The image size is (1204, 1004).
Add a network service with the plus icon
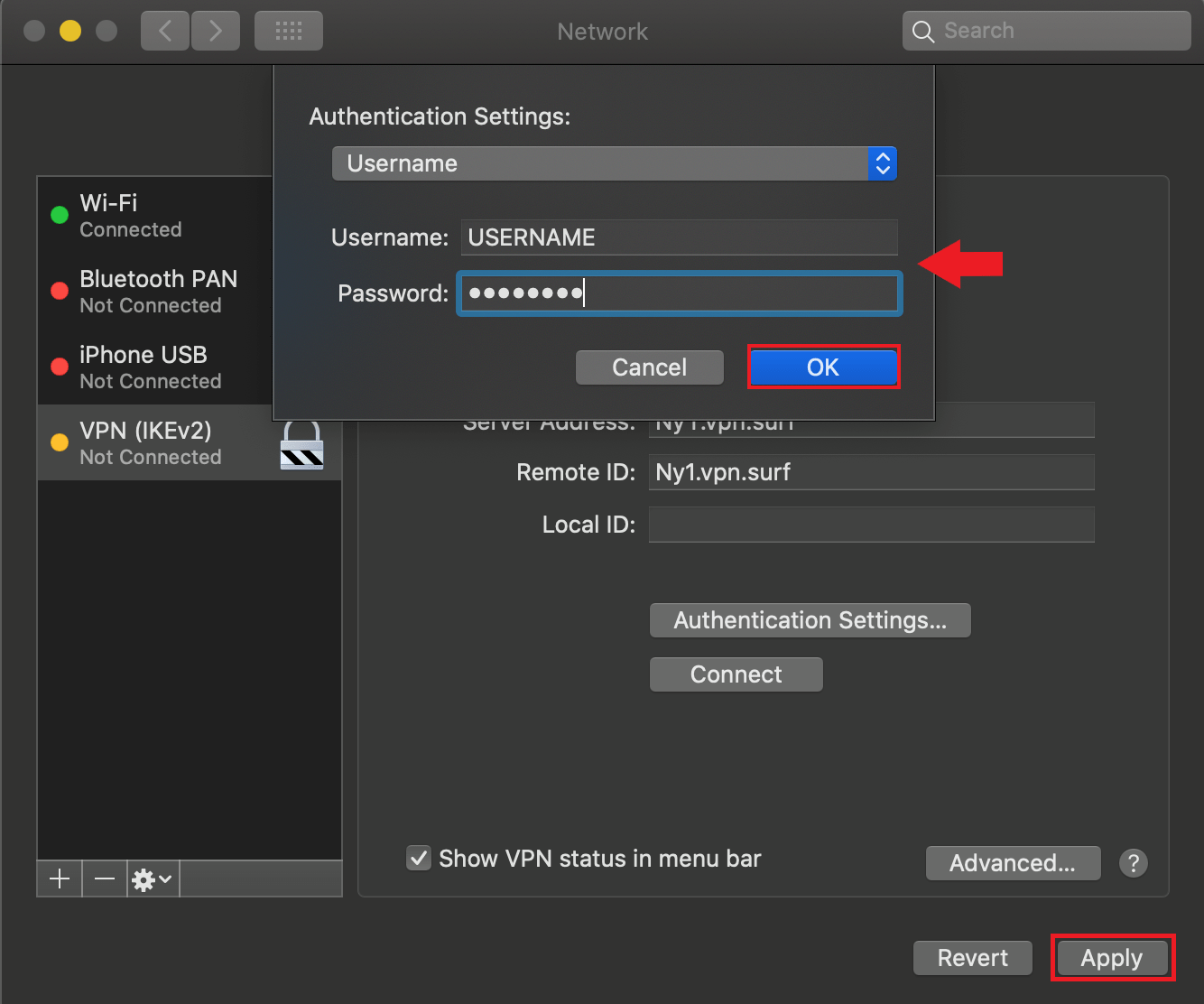[x=59, y=878]
